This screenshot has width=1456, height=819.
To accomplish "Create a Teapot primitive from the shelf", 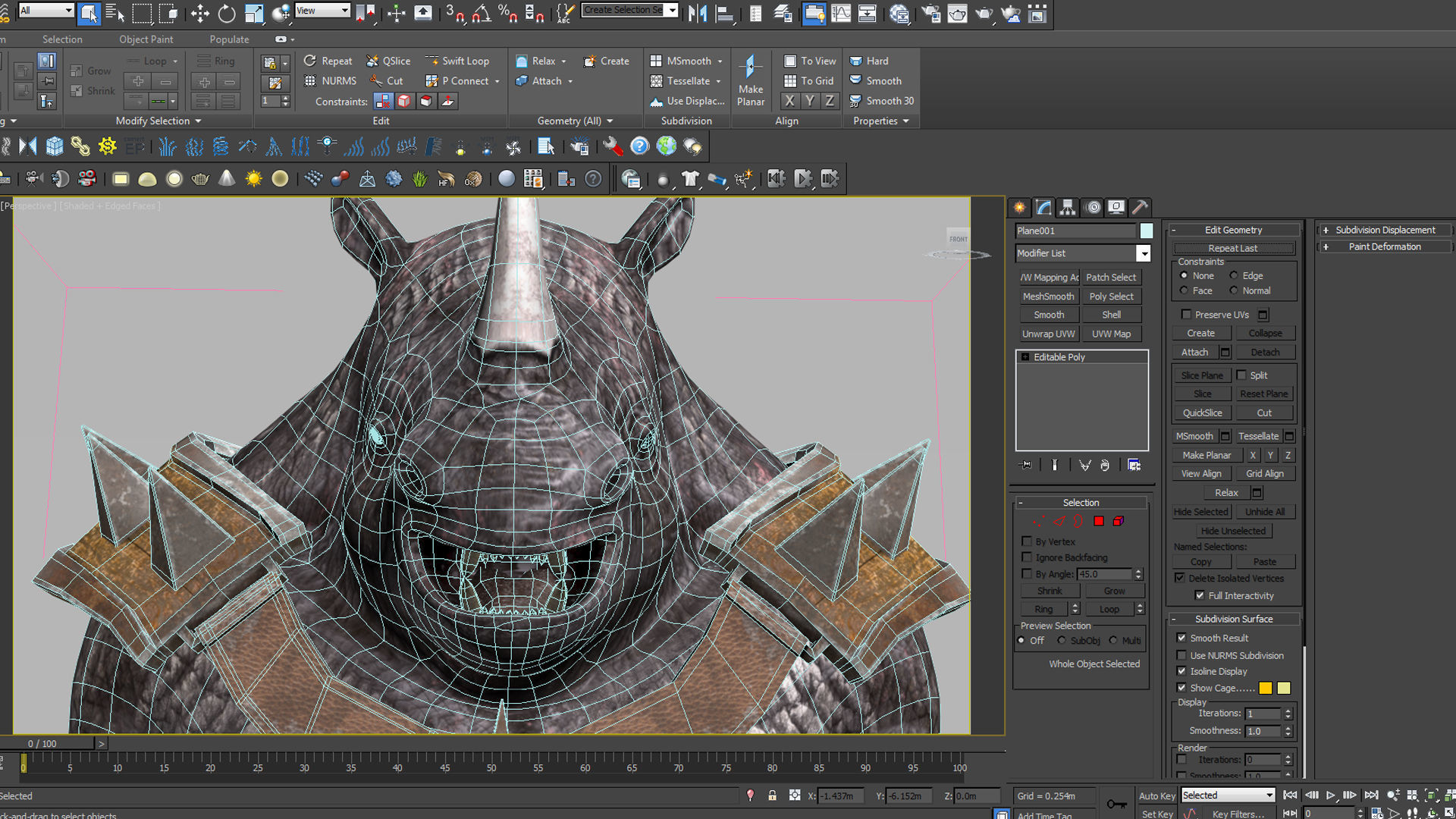I will click(x=200, y=179).
